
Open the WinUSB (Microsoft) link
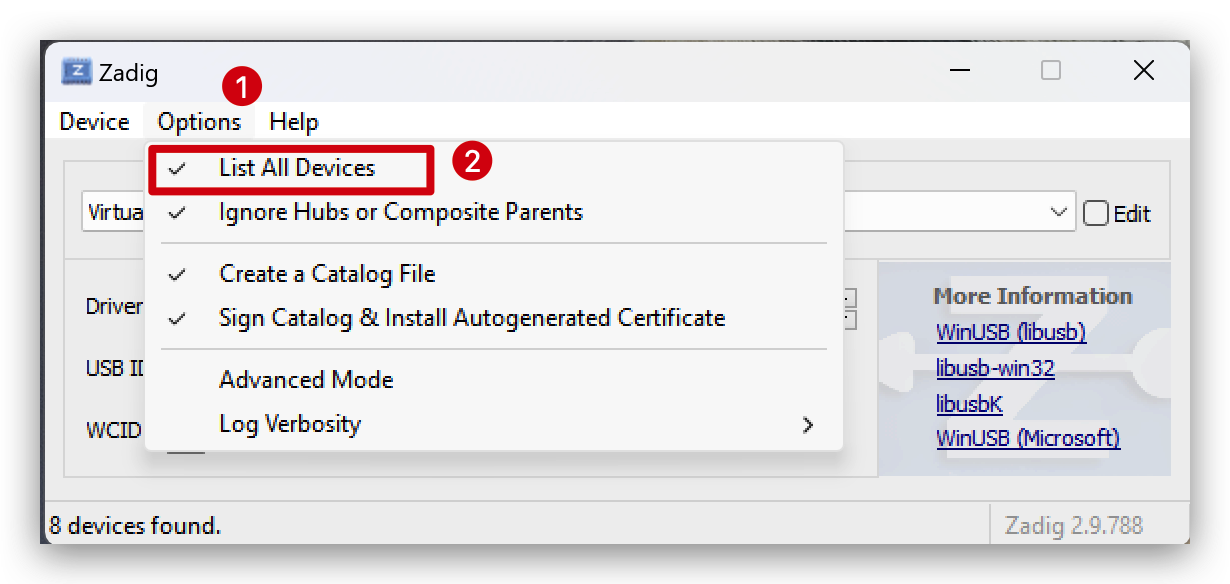(x=1028, y=438)
